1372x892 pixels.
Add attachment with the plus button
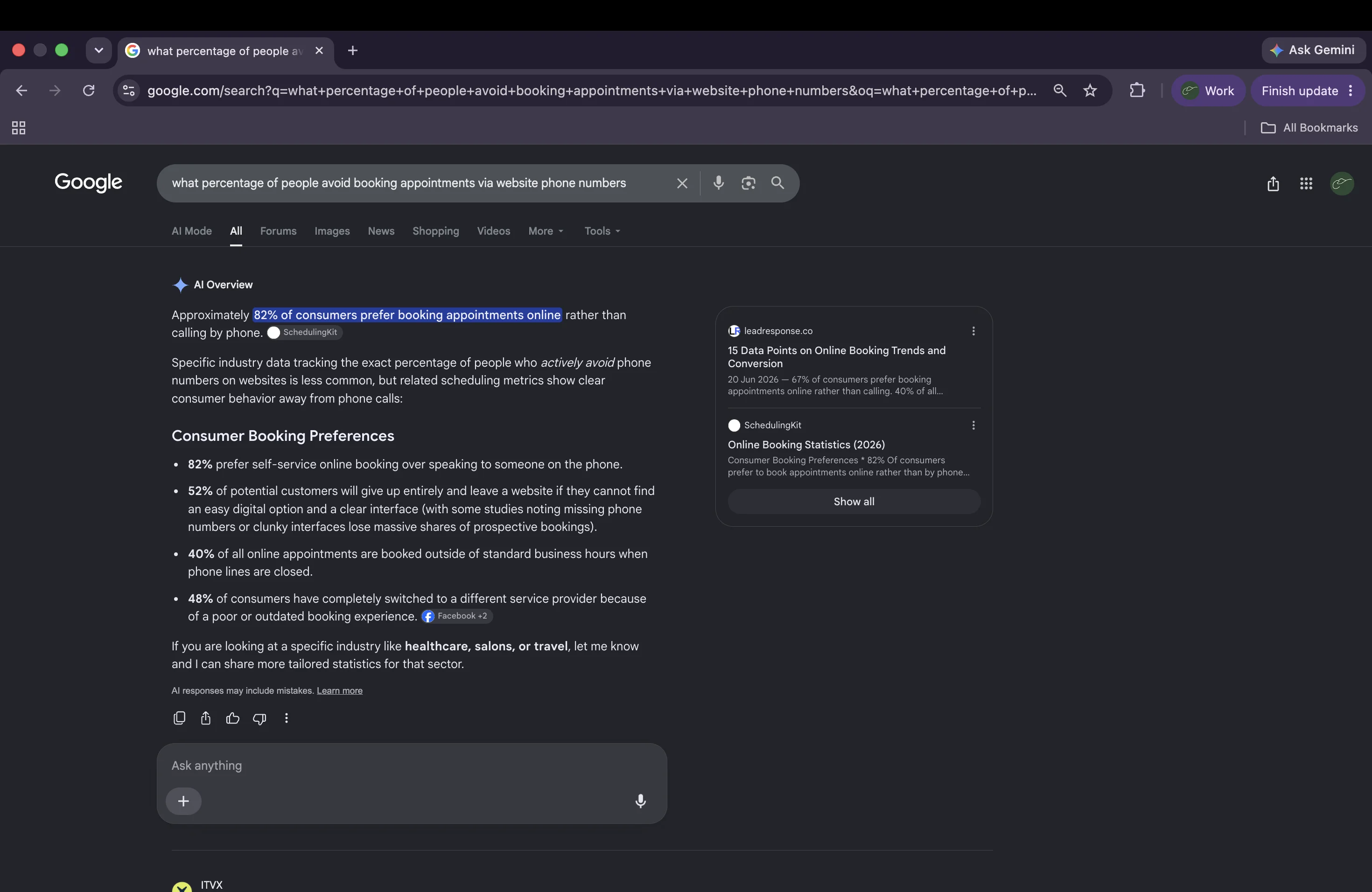[183, 801]
